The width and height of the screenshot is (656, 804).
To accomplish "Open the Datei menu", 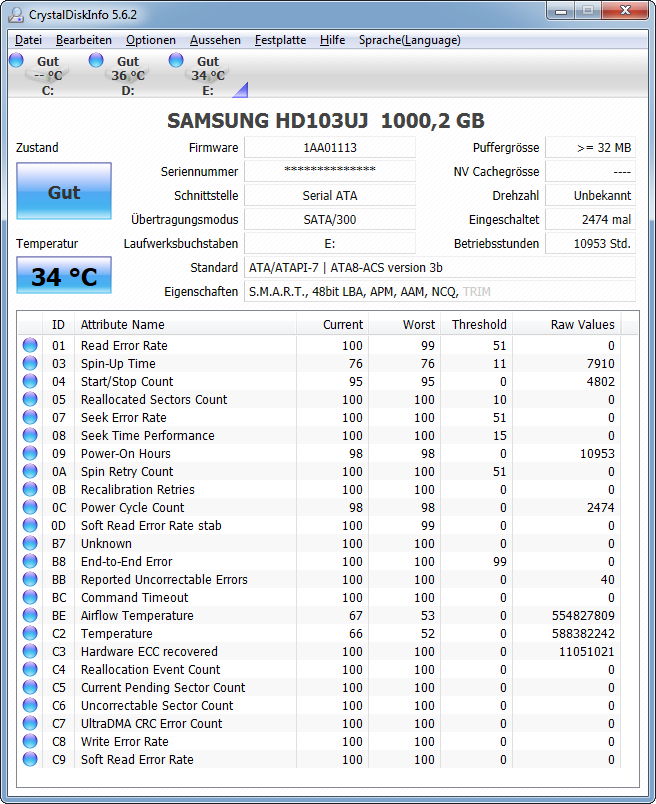I will click(28, 40).
